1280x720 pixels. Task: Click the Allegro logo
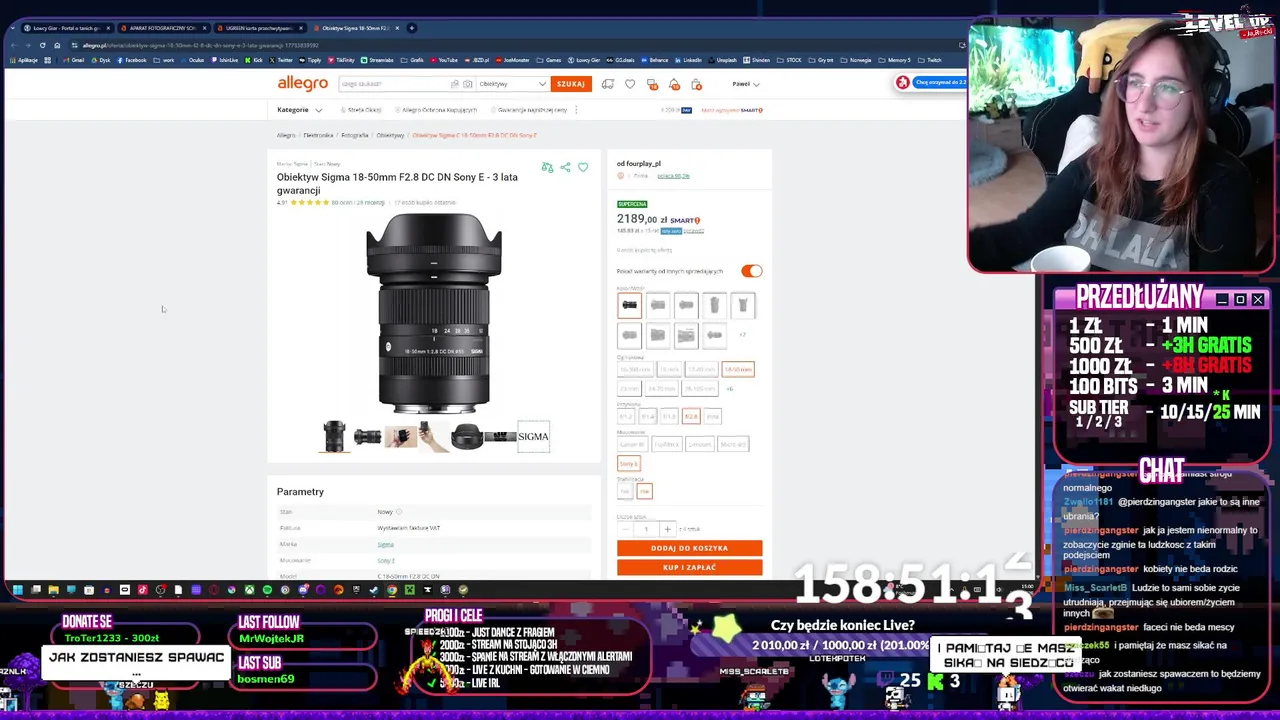pos(302,84)
